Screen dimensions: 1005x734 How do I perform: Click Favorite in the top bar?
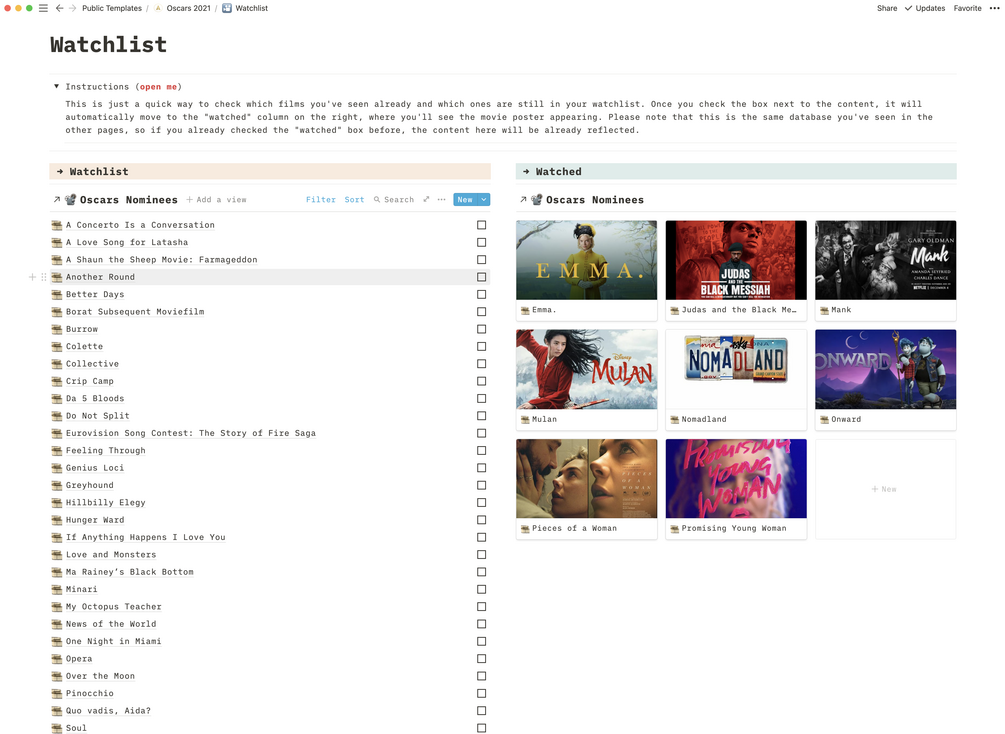[x=967, y=8]
